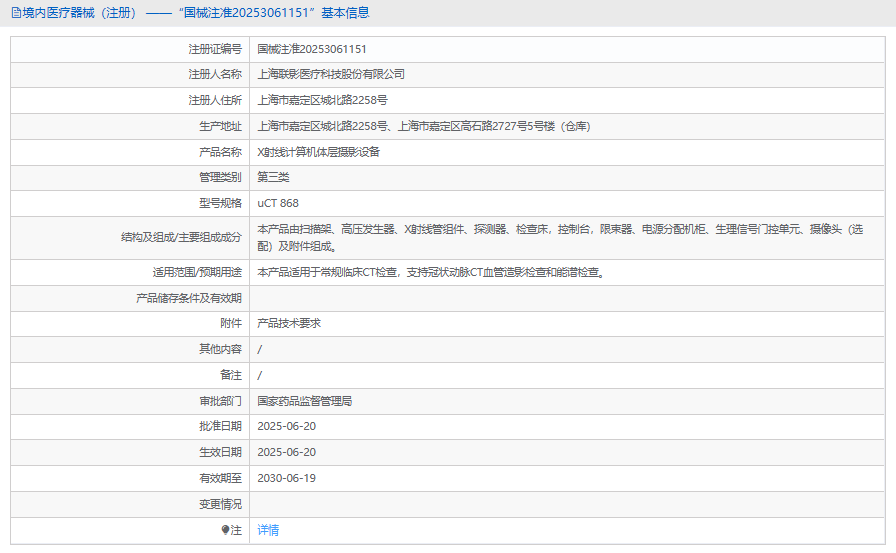Click the 注册人住所 label
Image resolution: width=896 pixels, height=553 pixels.
click(215, 100)
